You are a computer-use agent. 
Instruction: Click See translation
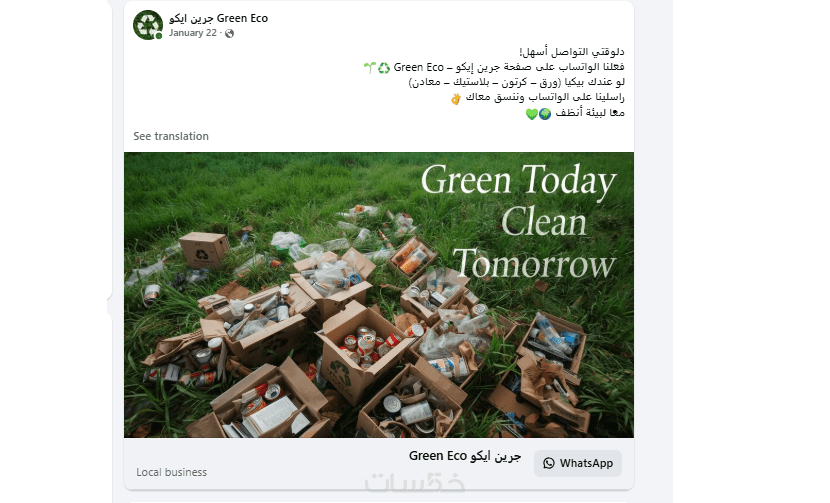click(x=171, y=136)
